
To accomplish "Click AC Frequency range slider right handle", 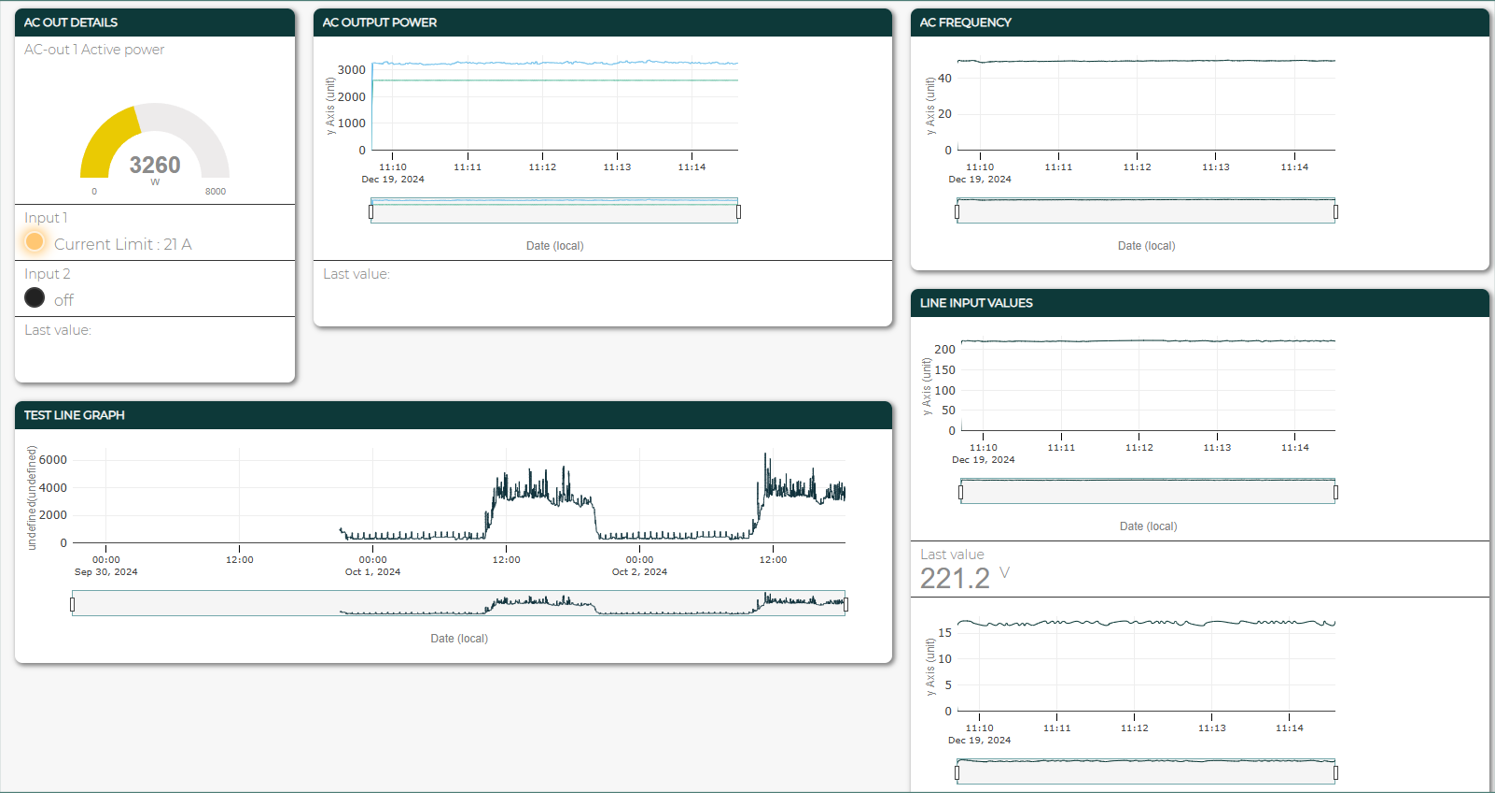I will [x=1335, y=211].
